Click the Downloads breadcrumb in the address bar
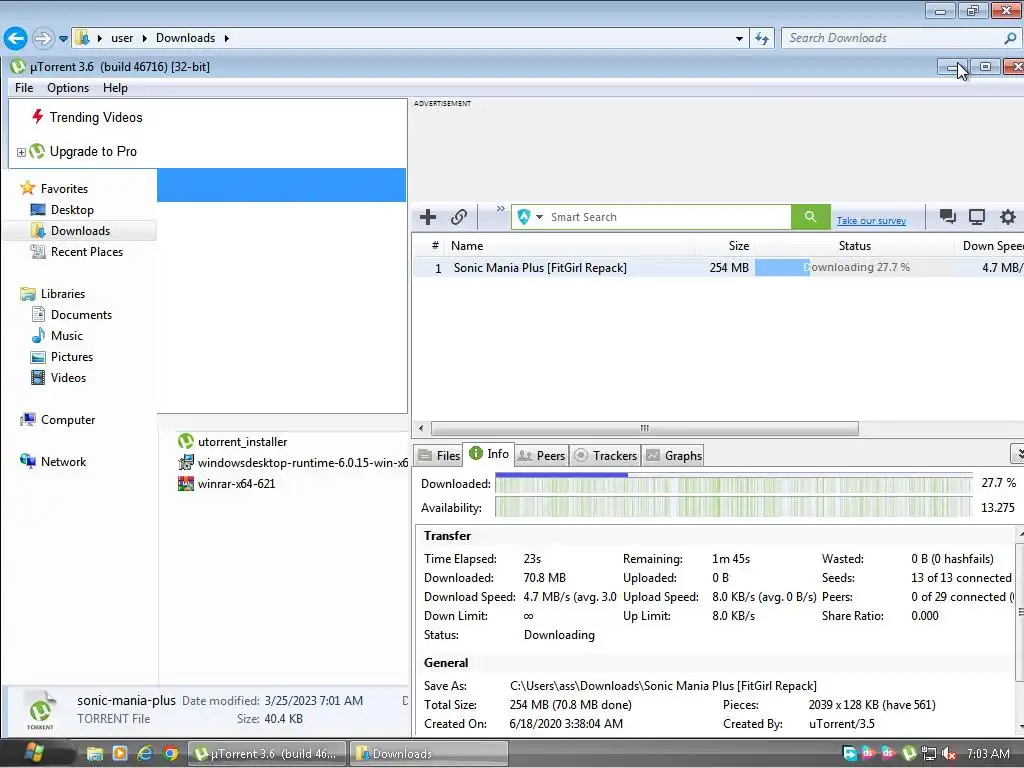1024x768 pixels. (x=185, y=39)
